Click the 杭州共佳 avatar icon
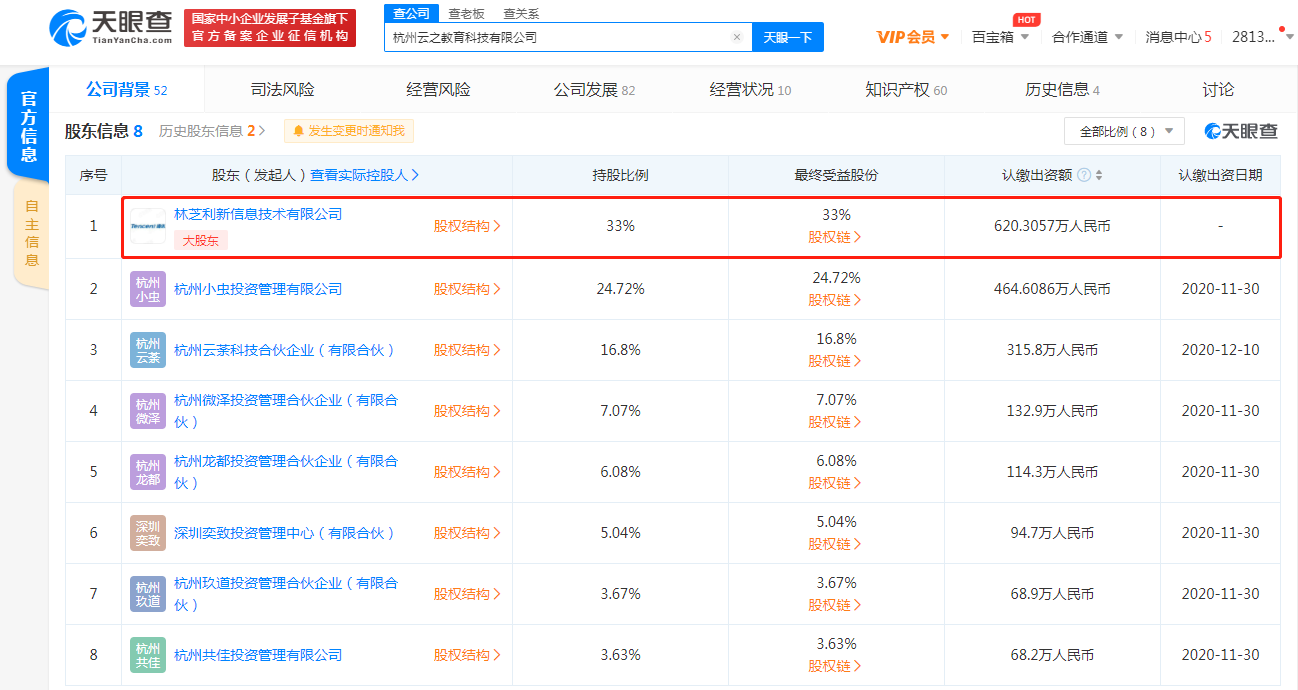 [x=148, y=655]
